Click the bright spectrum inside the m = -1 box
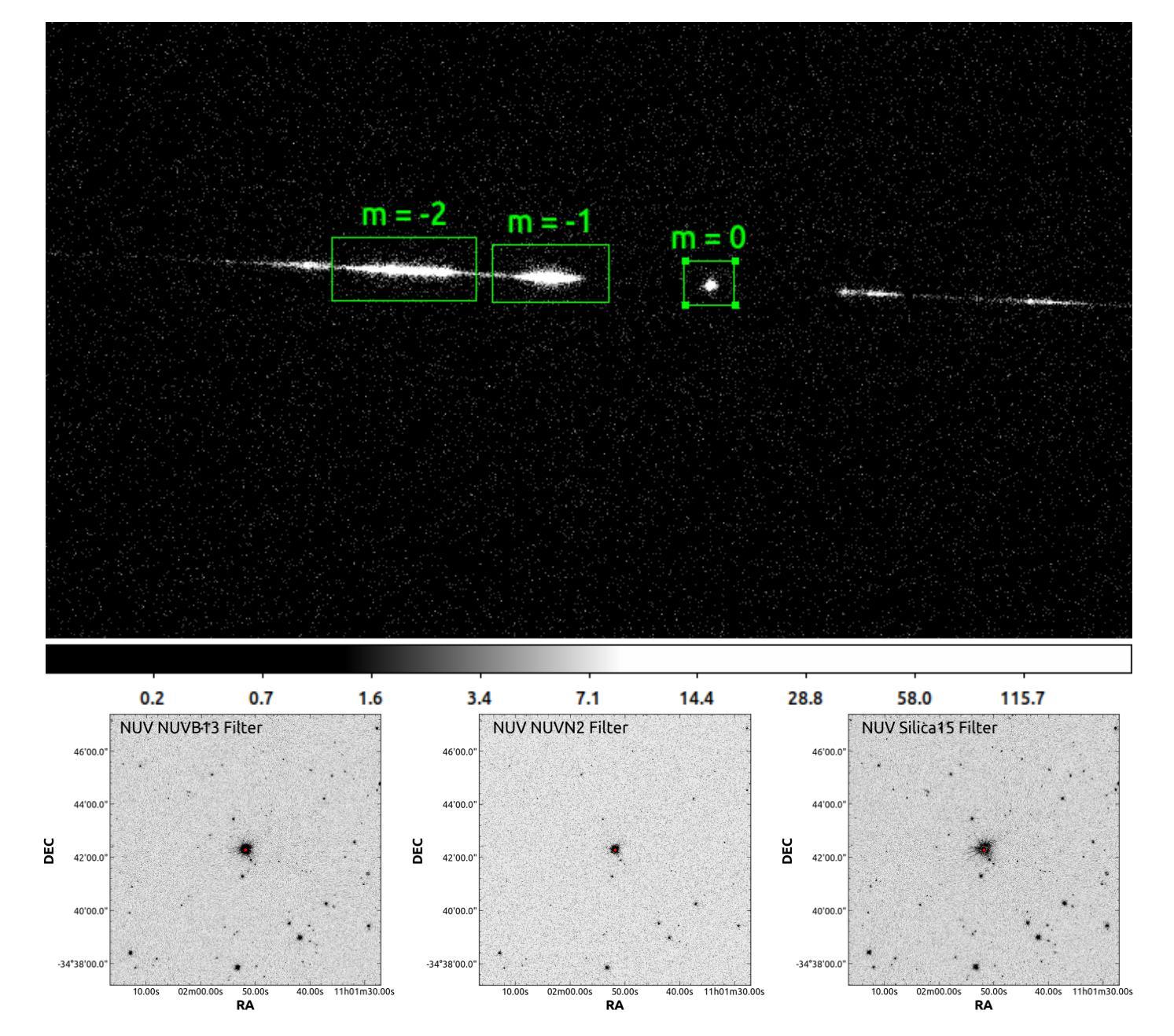1174x1036 pixels. (x=547, y=277)
